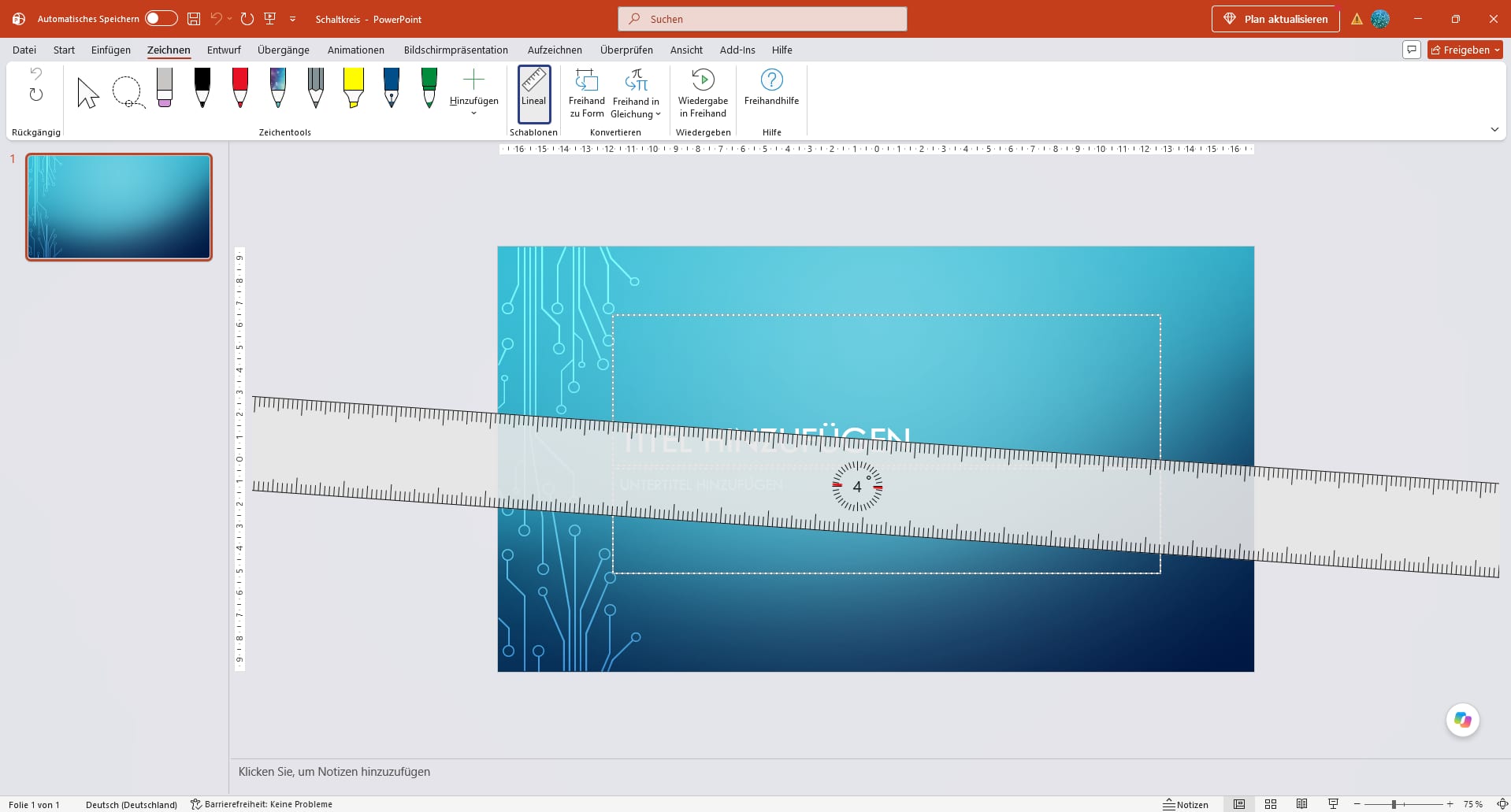Open the Bildschirmpräsentation tab
The height and width of the screenshot is (812, 1511).
[456, 50]
